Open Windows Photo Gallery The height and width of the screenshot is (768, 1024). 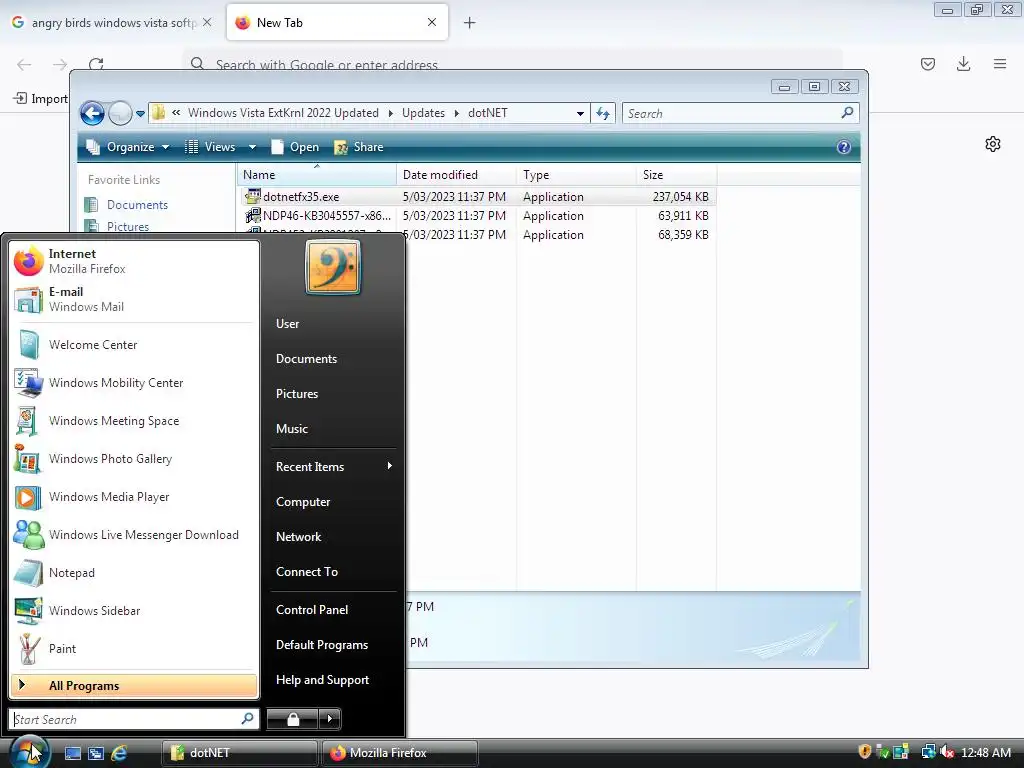(x=134, y=458)
